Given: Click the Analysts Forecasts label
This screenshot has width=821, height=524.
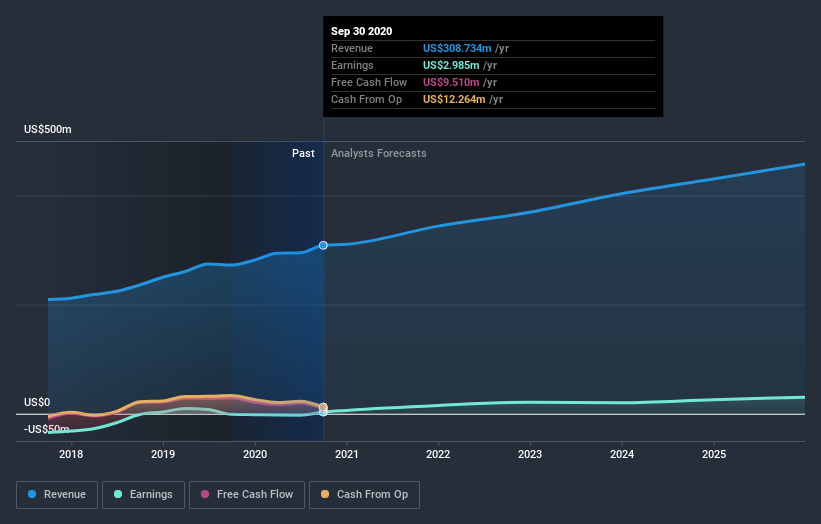Looking at the screenshot, I should (379, 153).
